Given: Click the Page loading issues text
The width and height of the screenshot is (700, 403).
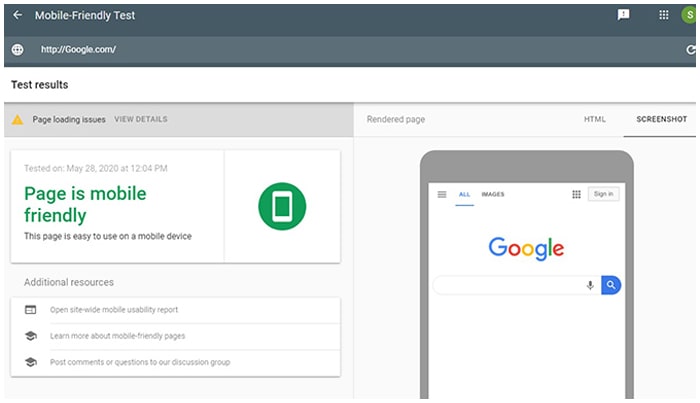Looking at the screenshot, I should [x=69, y=120].
